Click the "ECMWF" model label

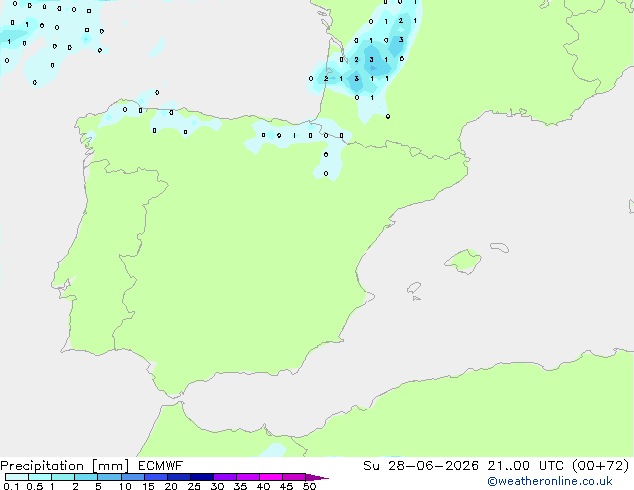pyautogui.click(x=161, y=466)
